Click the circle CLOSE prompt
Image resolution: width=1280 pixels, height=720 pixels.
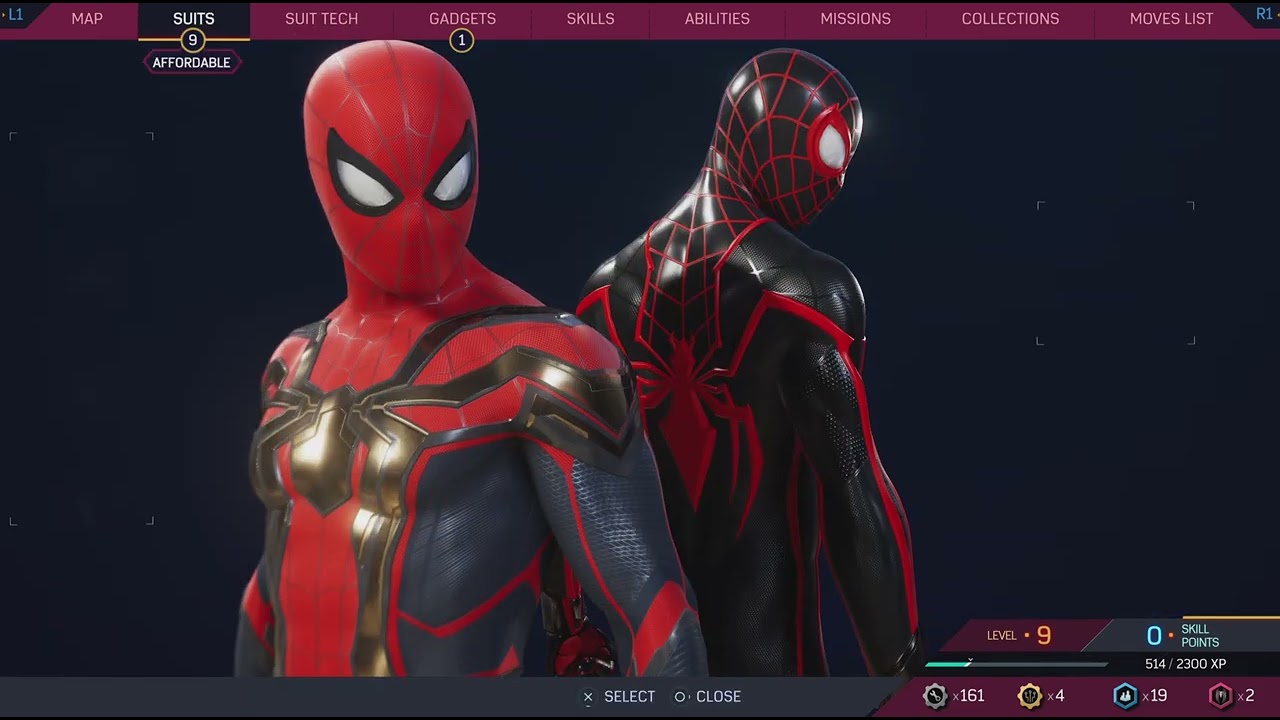(x=707, y=696)
